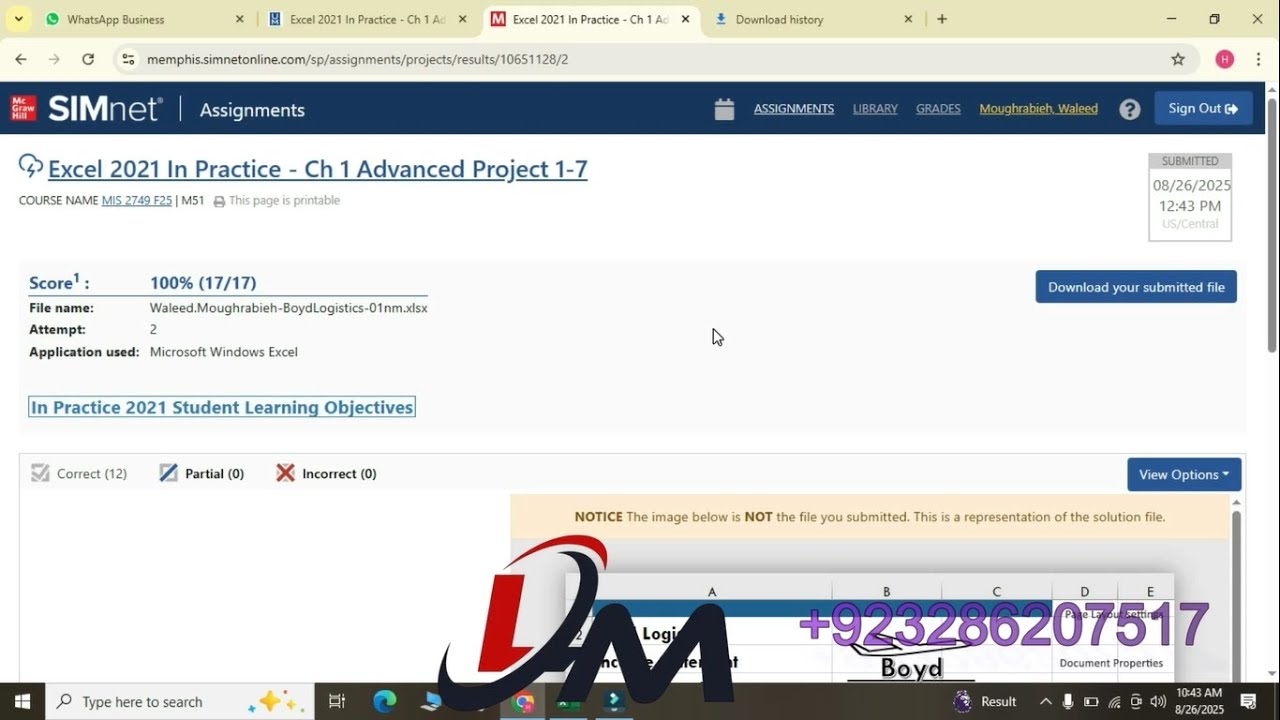Screen dimensions: 1280x720
Task: Click the SIMnet logo text
Action: pyautogui.click(x=105, y=108)
